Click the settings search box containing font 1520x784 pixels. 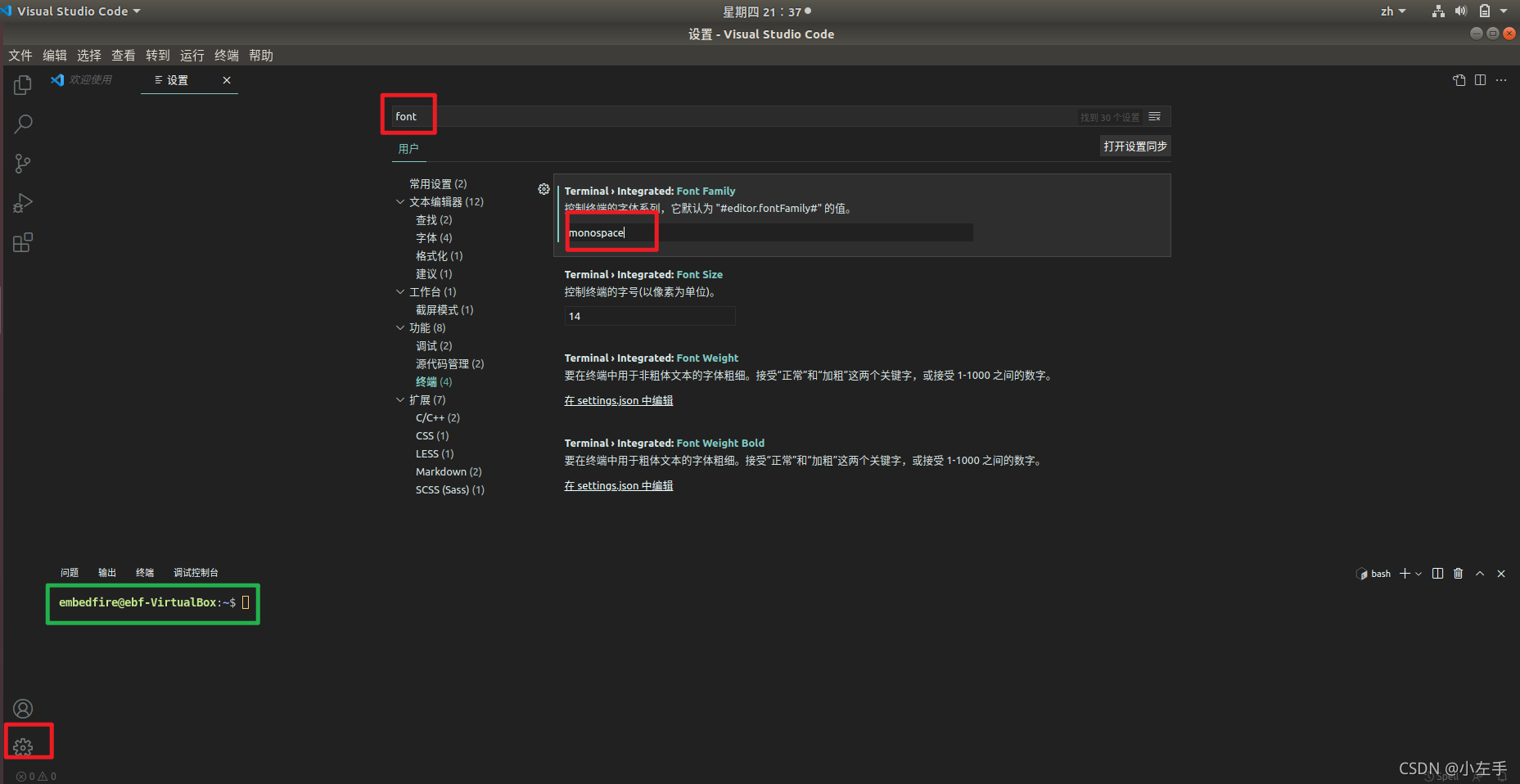coord(781,117)
